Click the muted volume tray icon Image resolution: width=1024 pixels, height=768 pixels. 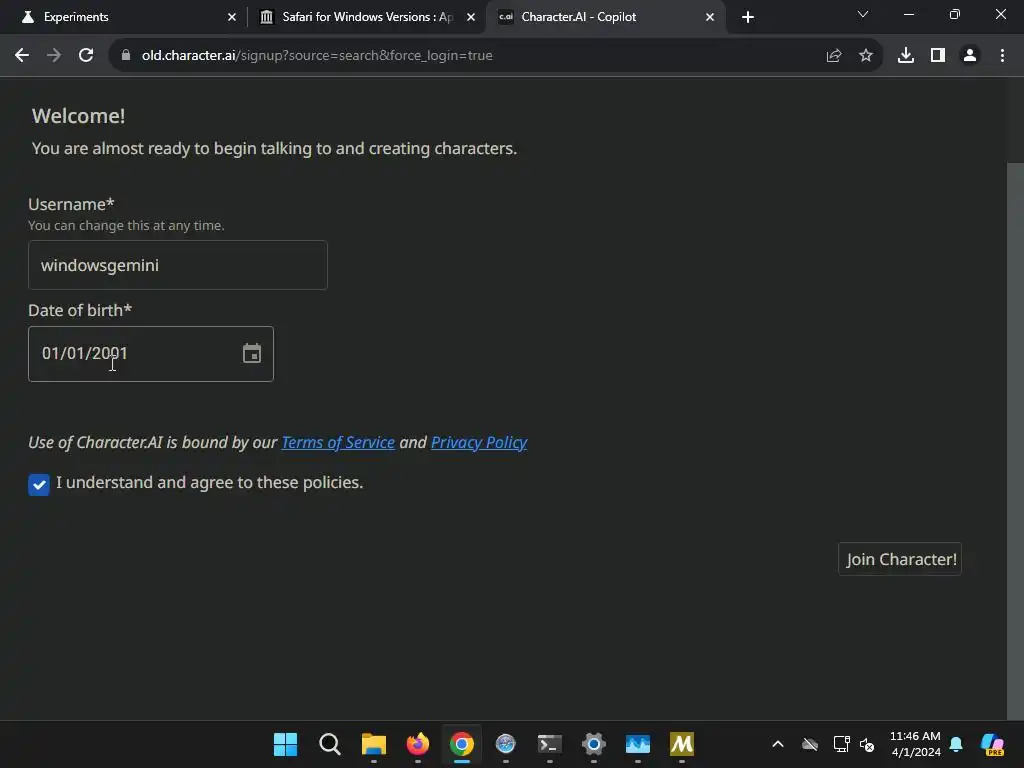[x=867, y=744]
